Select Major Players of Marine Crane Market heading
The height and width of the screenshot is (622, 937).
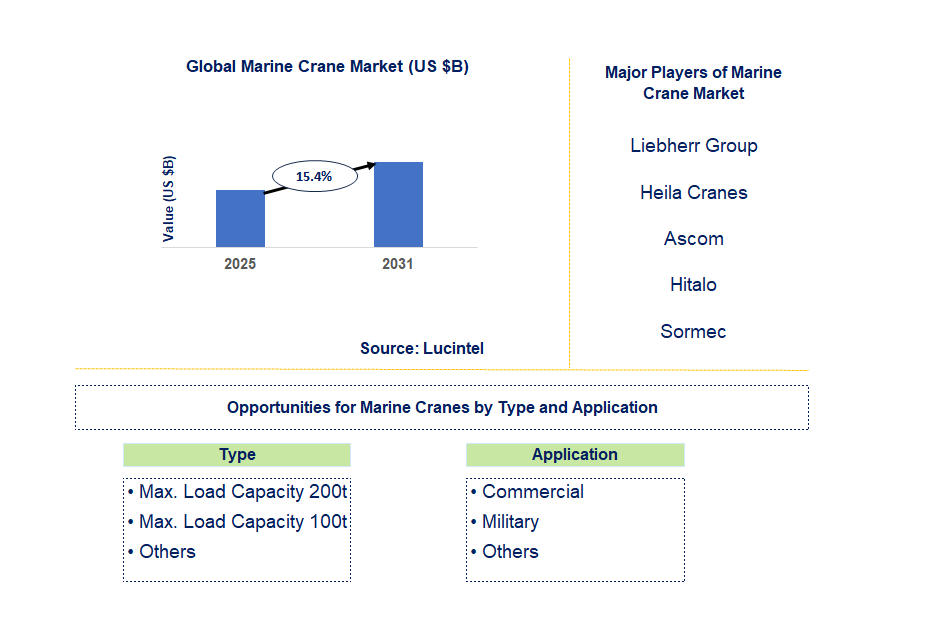(693, 82)
